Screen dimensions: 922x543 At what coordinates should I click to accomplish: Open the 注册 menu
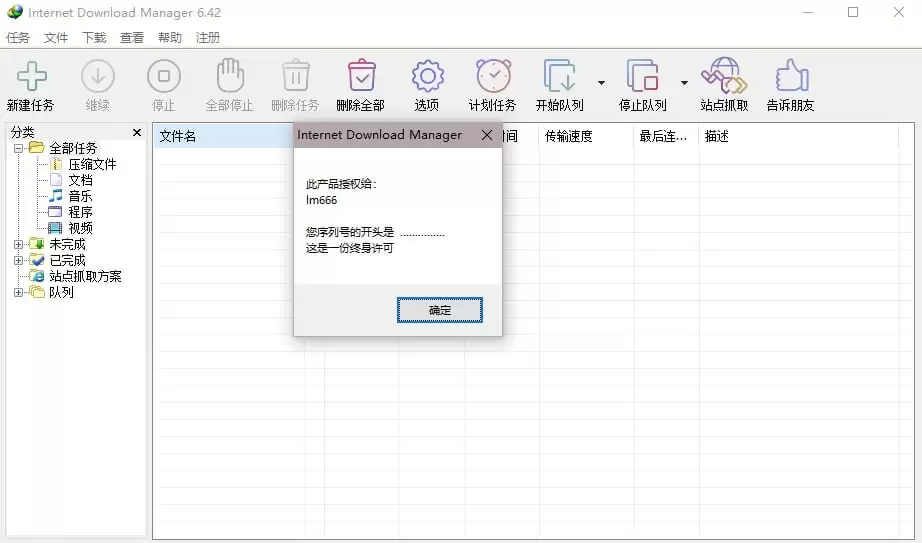208,38
